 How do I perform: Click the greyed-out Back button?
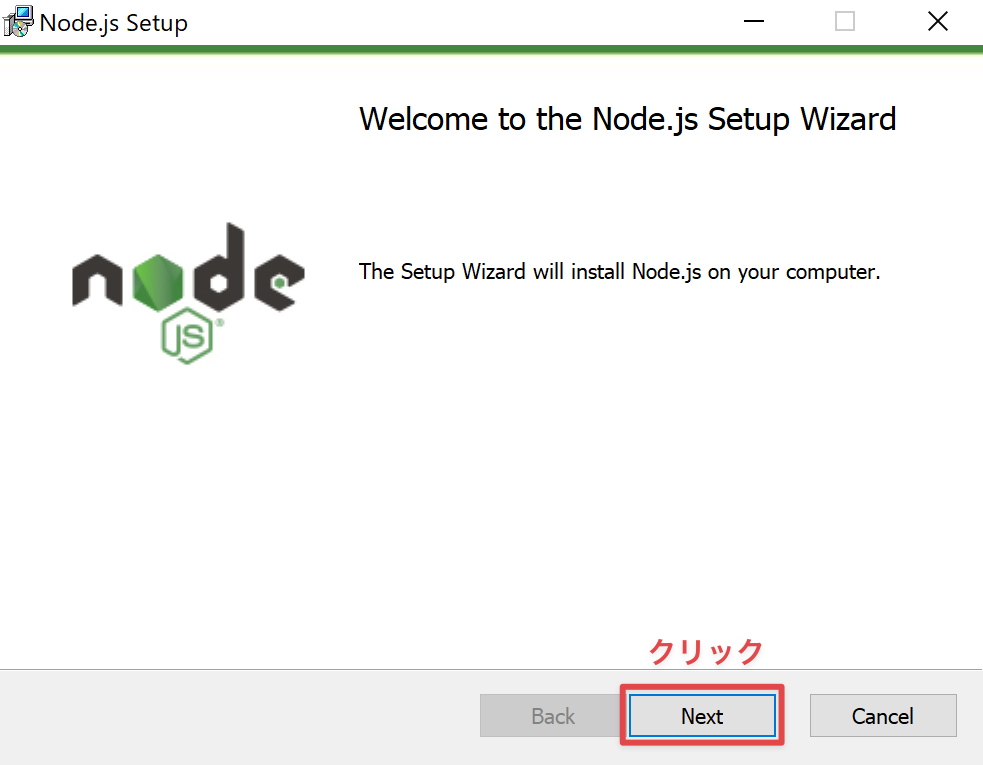pos(553,716)
